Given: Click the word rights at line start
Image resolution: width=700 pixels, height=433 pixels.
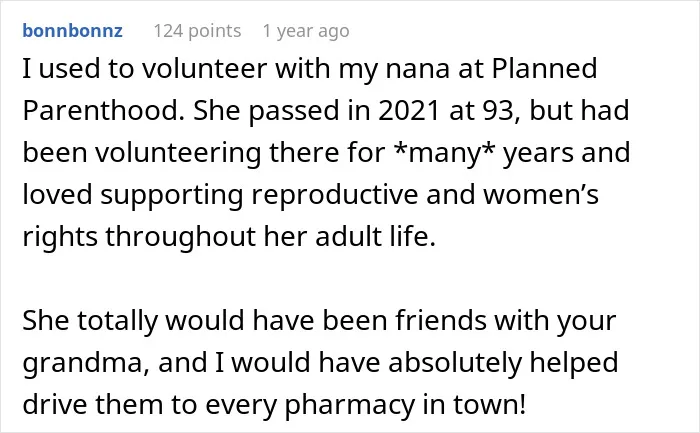Looking at the screenshot, I should coord(60,237).
